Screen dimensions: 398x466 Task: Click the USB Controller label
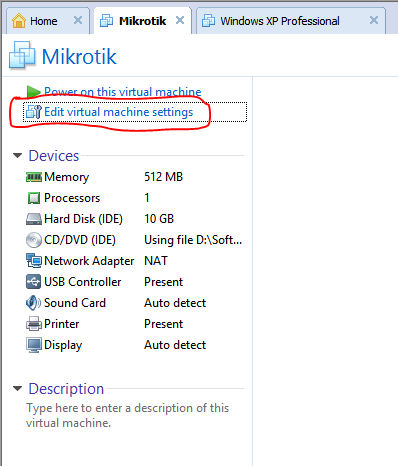(83, 282)
